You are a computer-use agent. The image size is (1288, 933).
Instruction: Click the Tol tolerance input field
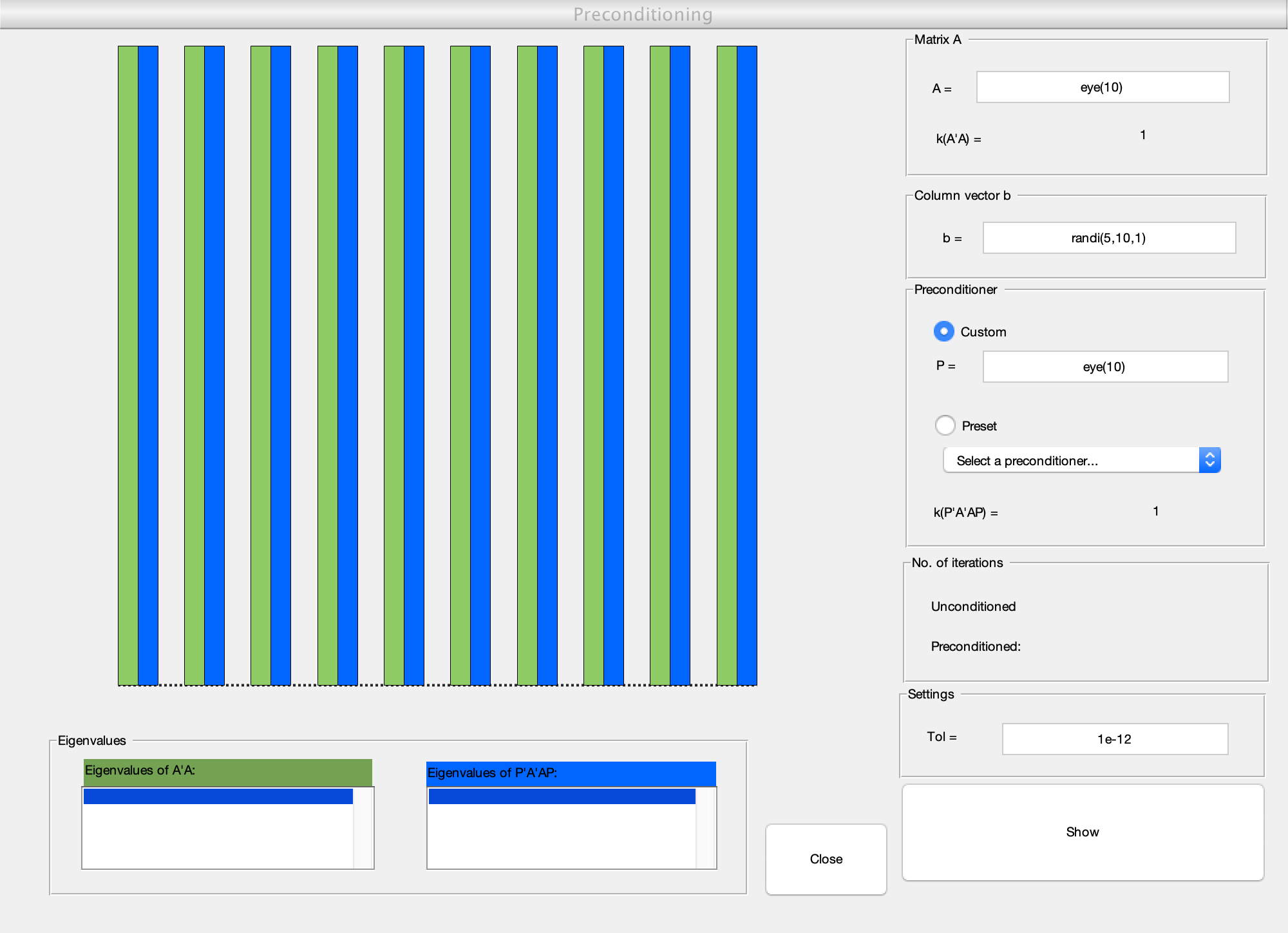(1114, 739)
